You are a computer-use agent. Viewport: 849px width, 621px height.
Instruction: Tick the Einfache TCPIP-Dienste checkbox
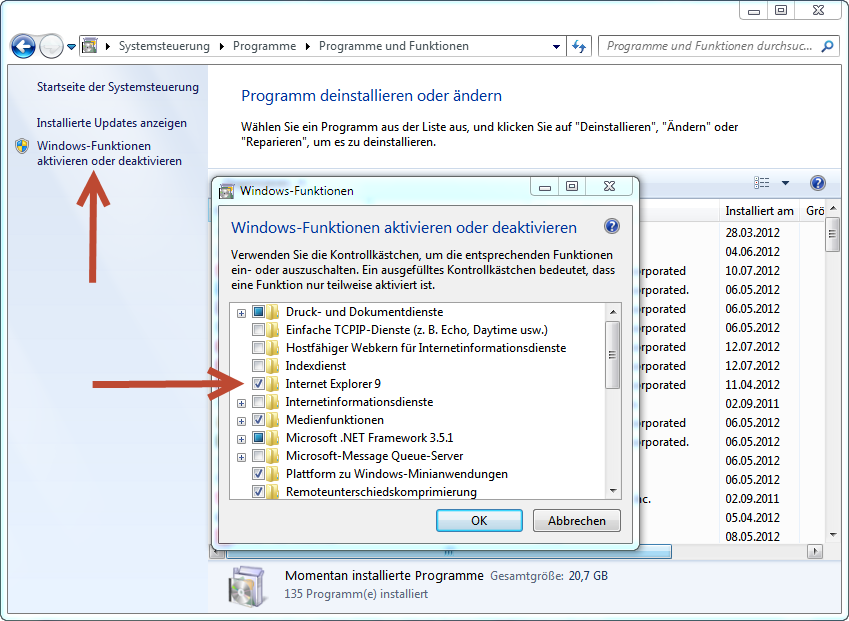pyautogui.click(x=259, y=330)
